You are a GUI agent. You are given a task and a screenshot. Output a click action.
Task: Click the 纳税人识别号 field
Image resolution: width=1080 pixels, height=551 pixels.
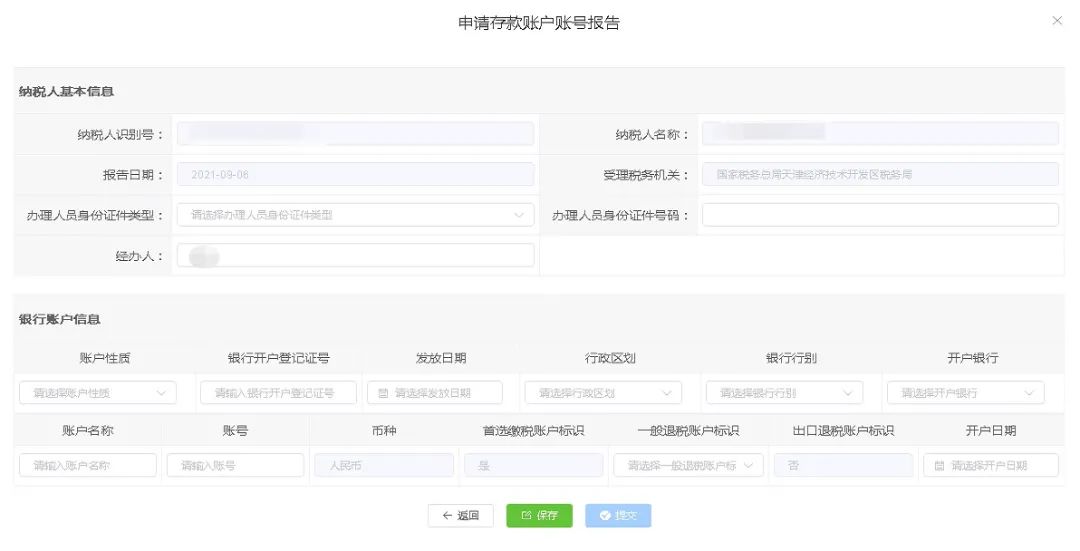tap(355, 134)
